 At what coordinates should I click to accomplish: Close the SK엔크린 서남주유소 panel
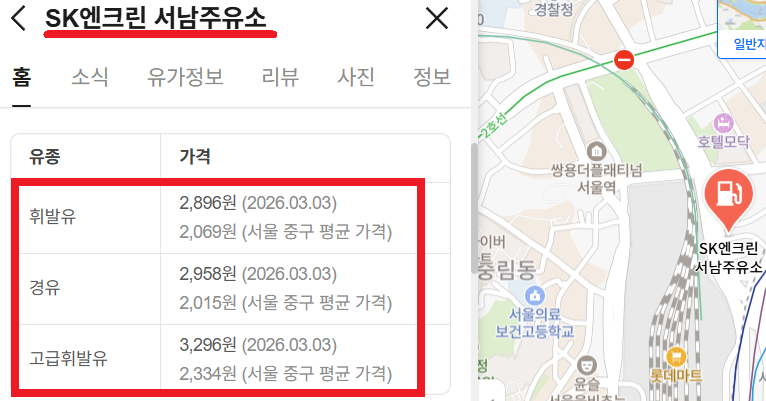pos(437,19)
